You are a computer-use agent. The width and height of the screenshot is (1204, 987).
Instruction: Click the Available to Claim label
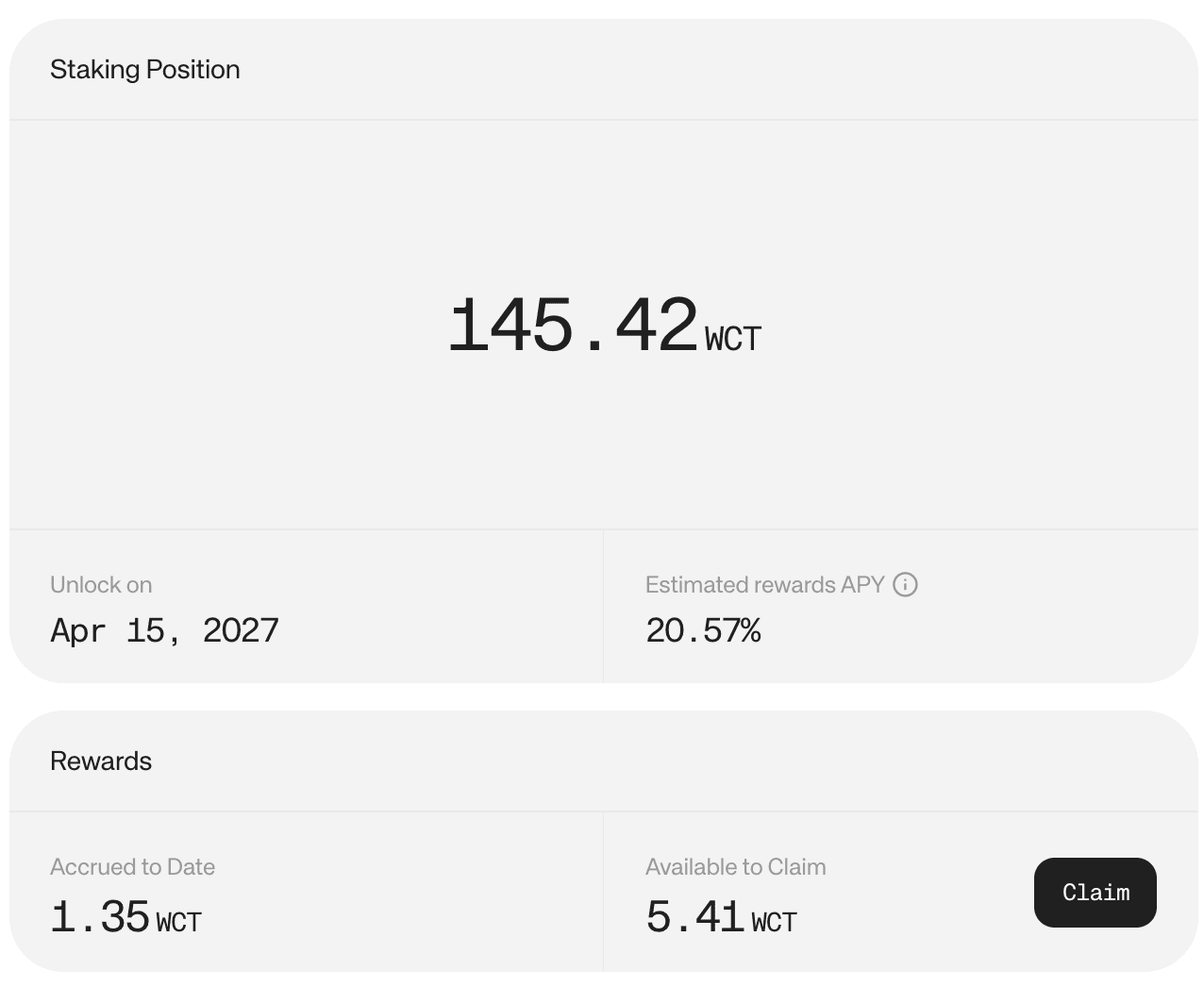click(x=736, y=867)
